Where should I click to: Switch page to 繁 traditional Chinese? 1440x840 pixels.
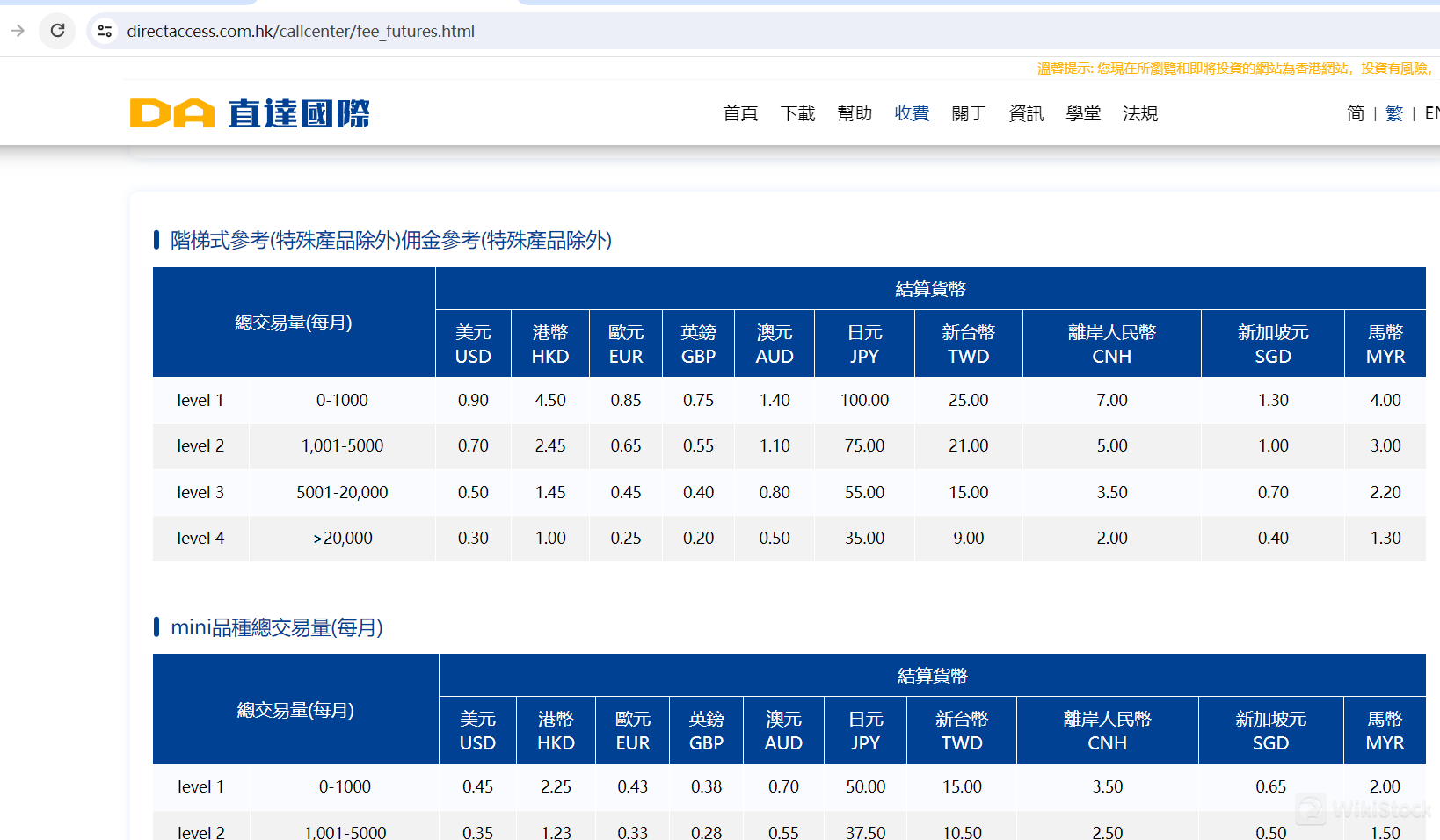pos(1394,113)
